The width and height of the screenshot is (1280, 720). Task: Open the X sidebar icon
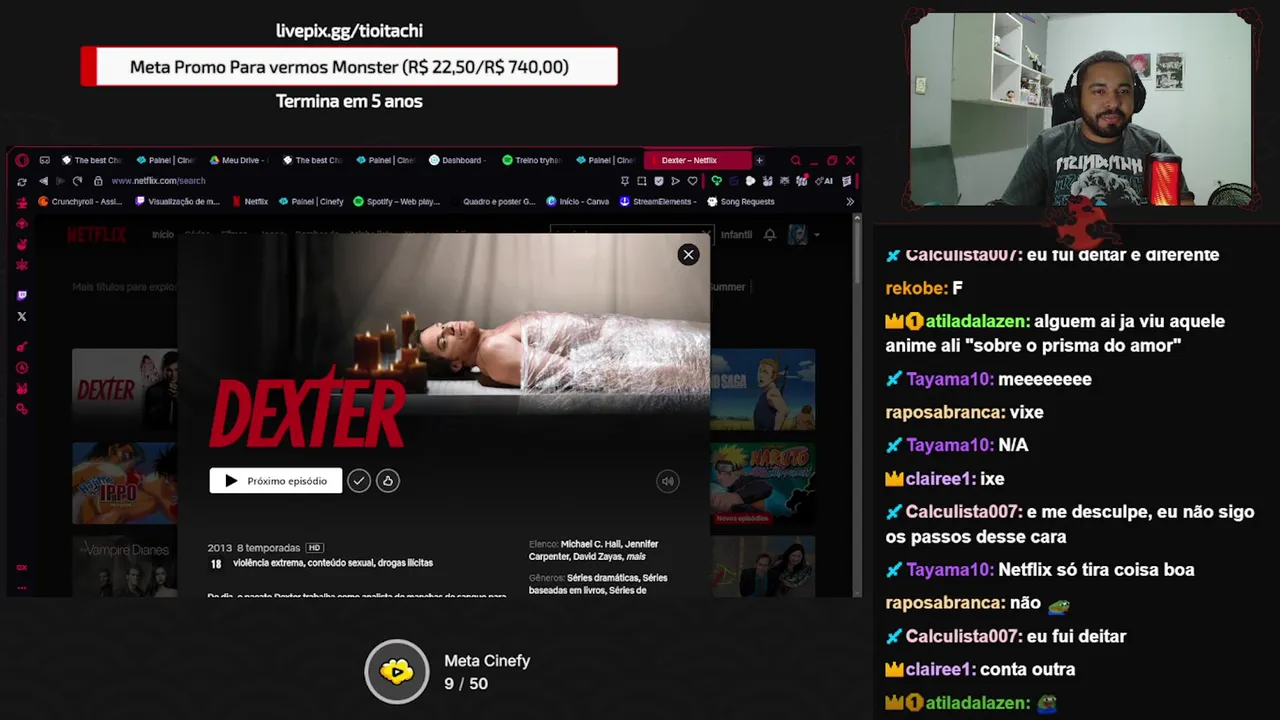22,316
